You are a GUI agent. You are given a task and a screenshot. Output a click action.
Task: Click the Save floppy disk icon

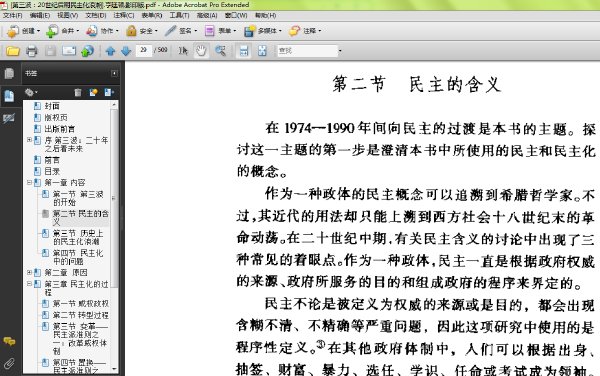point(50,51)
